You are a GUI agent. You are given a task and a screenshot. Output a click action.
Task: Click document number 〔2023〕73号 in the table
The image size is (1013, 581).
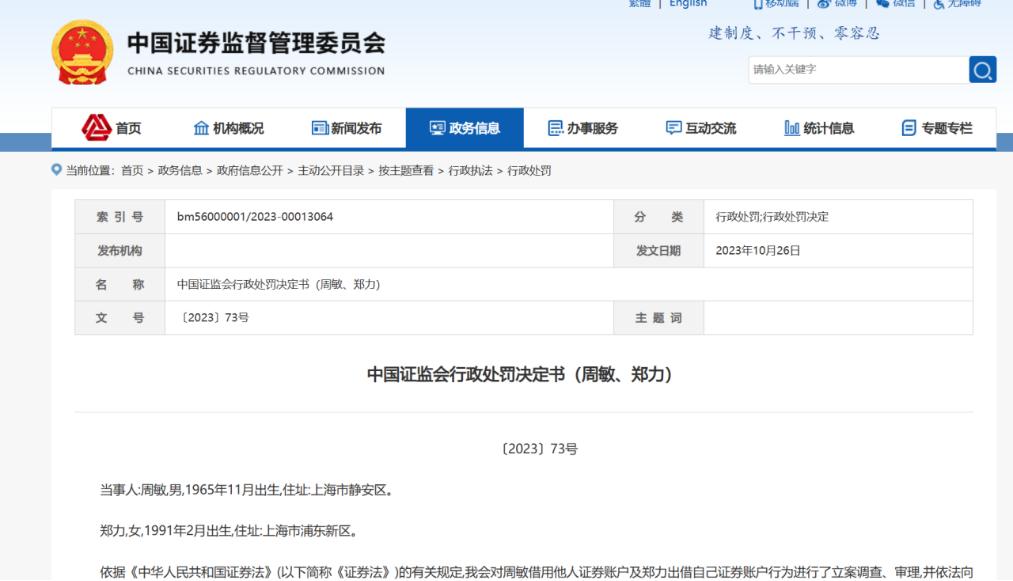tap(214, 317)
